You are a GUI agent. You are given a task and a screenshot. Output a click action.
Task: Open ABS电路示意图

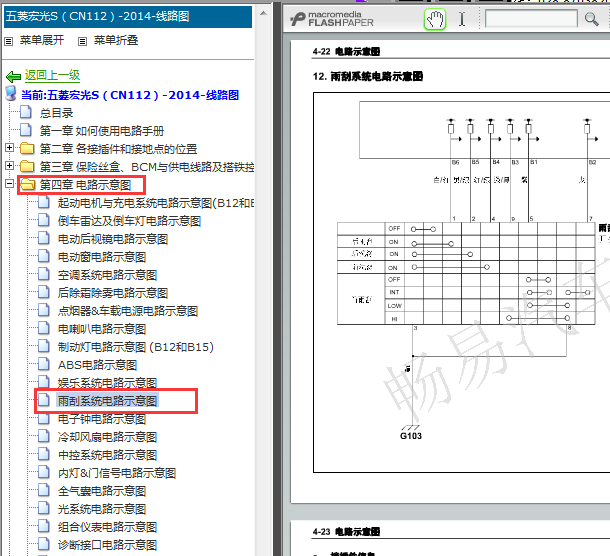(97, 365)
